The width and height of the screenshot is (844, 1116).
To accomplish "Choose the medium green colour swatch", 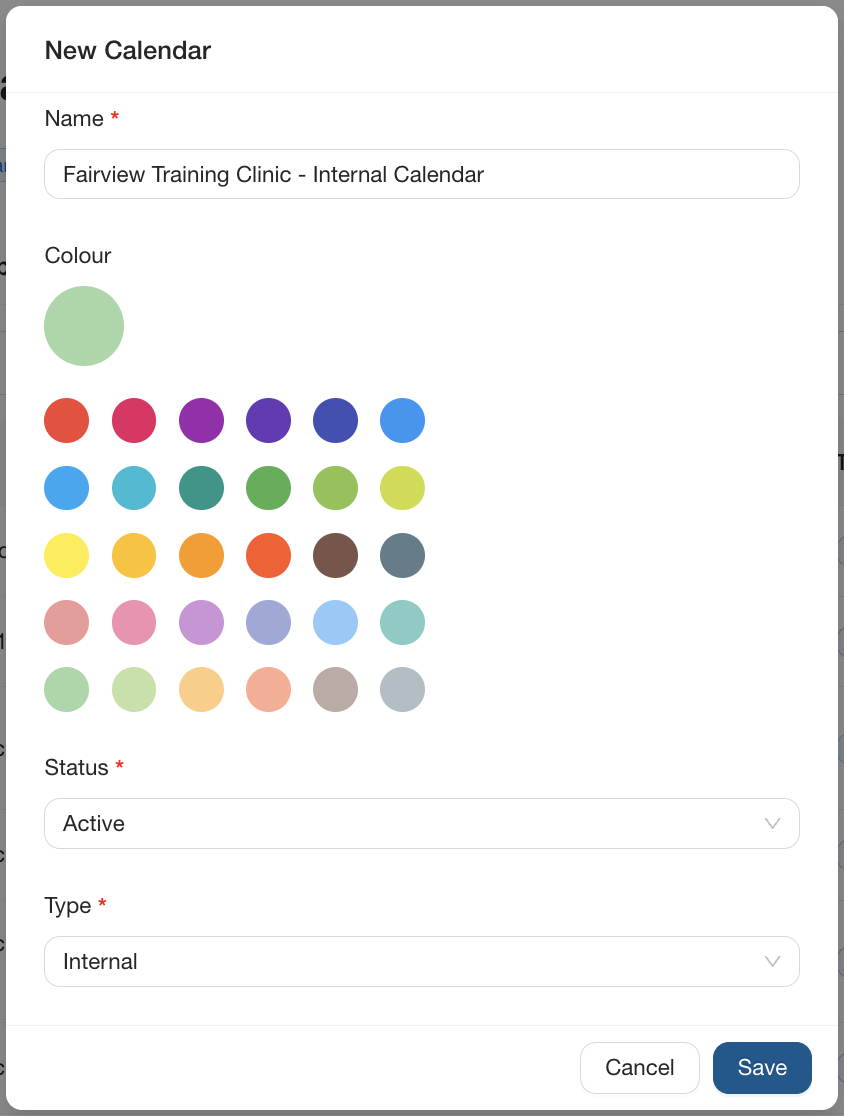I will tap(268, 488).
